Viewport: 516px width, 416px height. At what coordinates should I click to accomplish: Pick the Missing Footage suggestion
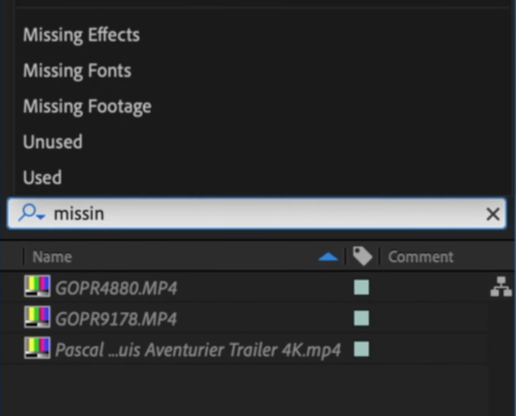(x=87, y=107)
